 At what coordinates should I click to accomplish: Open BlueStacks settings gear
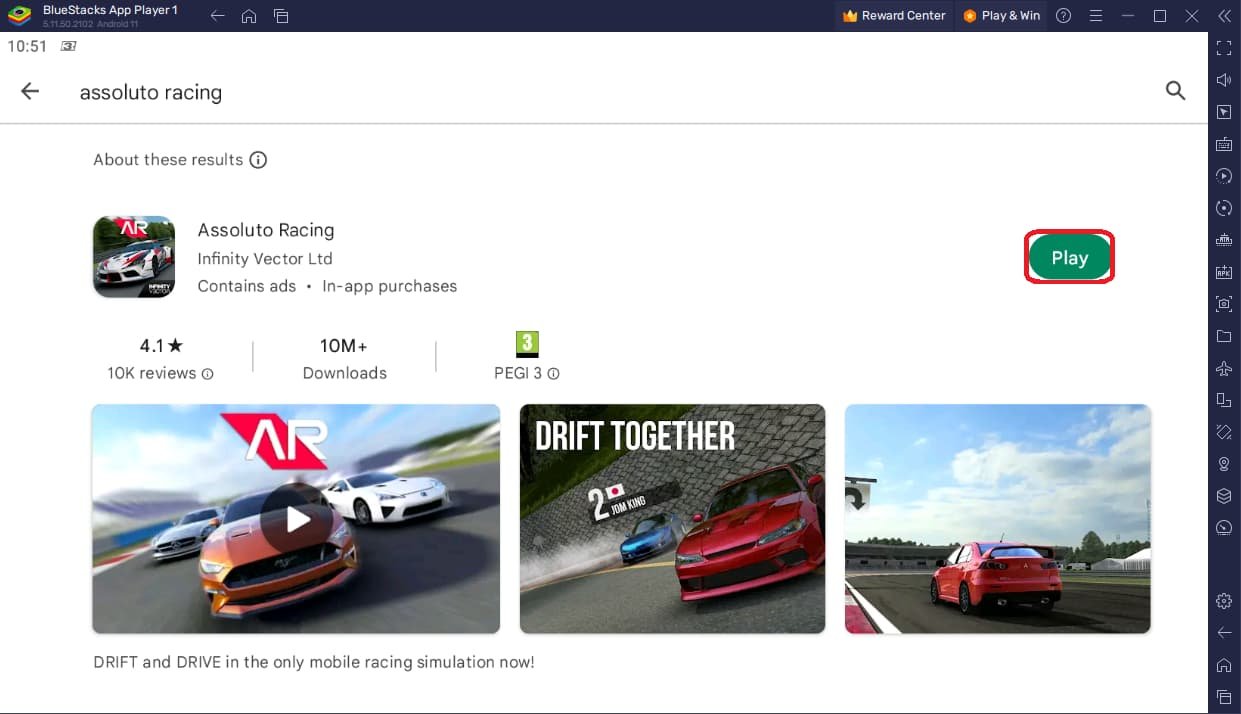1223,601
